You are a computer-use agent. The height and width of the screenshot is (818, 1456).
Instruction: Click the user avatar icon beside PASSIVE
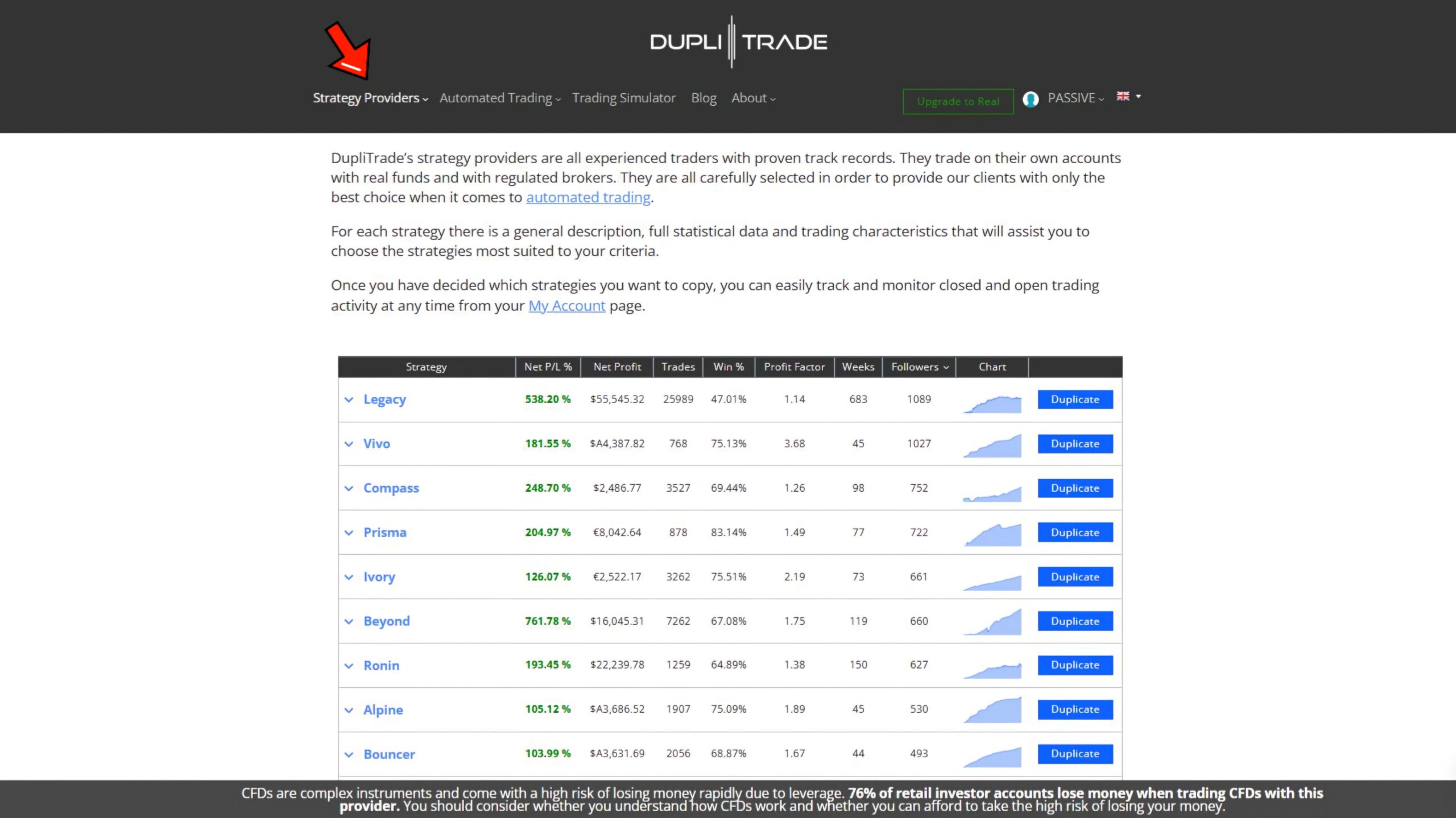tap(1031, 99)
